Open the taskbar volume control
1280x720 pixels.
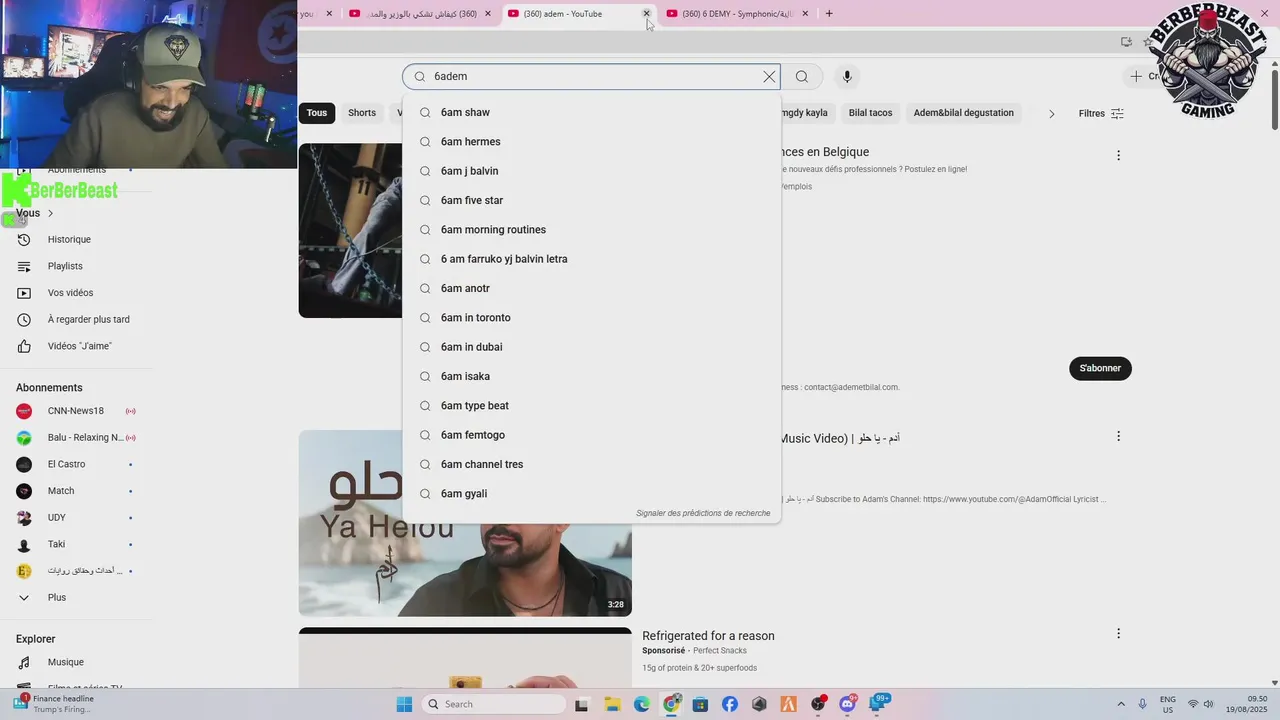pos(1208,704)
